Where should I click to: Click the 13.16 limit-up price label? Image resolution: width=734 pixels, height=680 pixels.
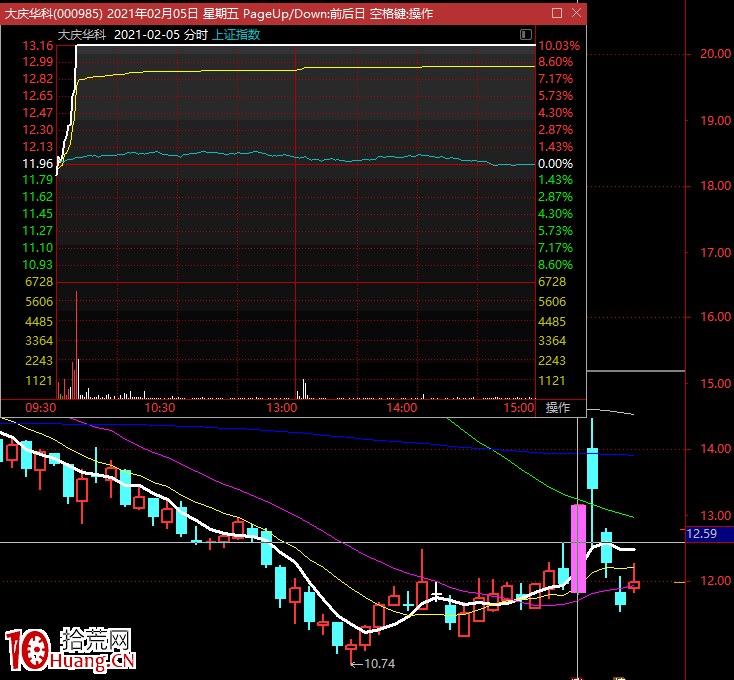(38, 46)
